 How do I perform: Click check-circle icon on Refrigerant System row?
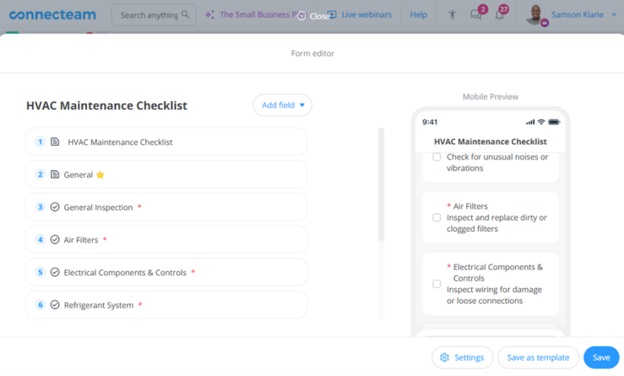55,305
